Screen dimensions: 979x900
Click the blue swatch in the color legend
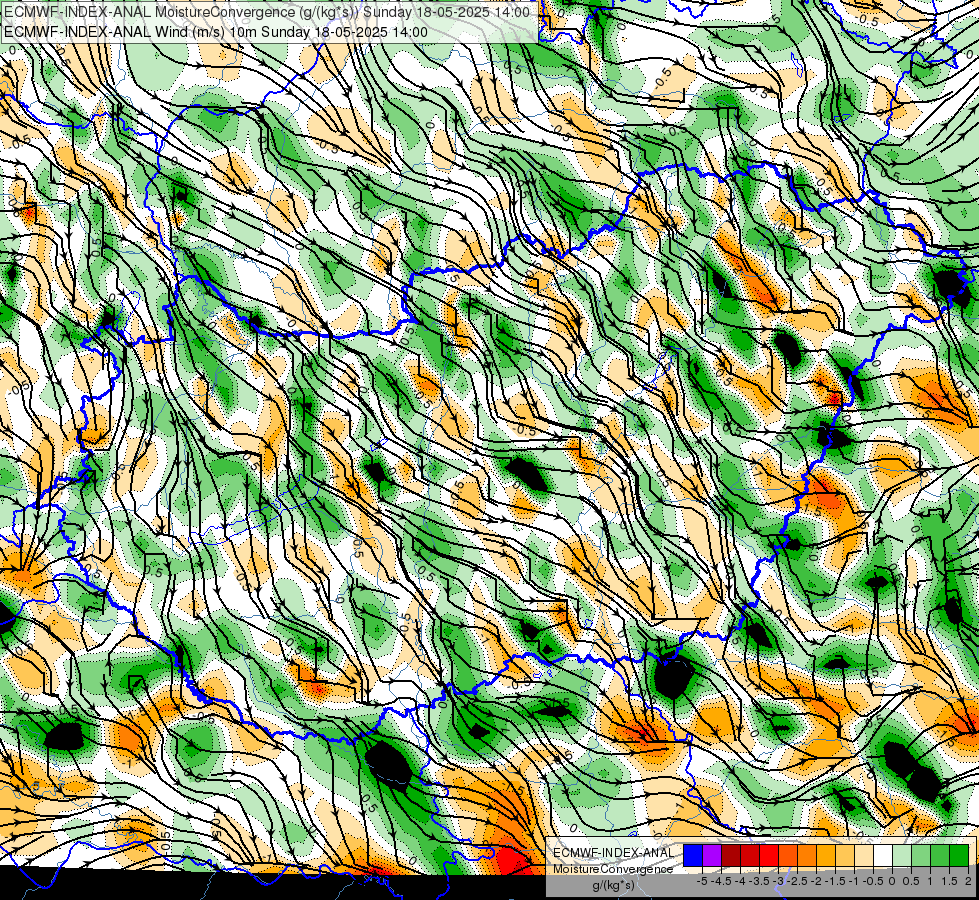click(693, 855)
